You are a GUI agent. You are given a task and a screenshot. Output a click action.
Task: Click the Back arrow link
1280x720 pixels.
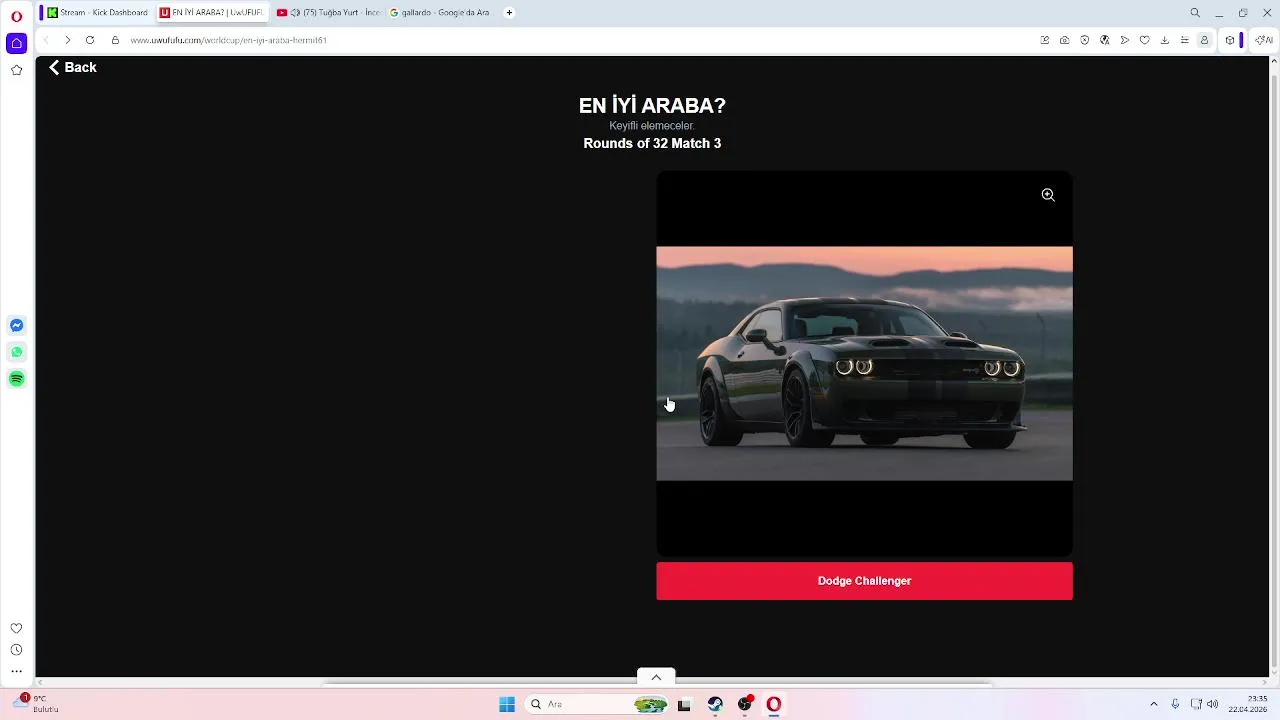pos(72,67)
